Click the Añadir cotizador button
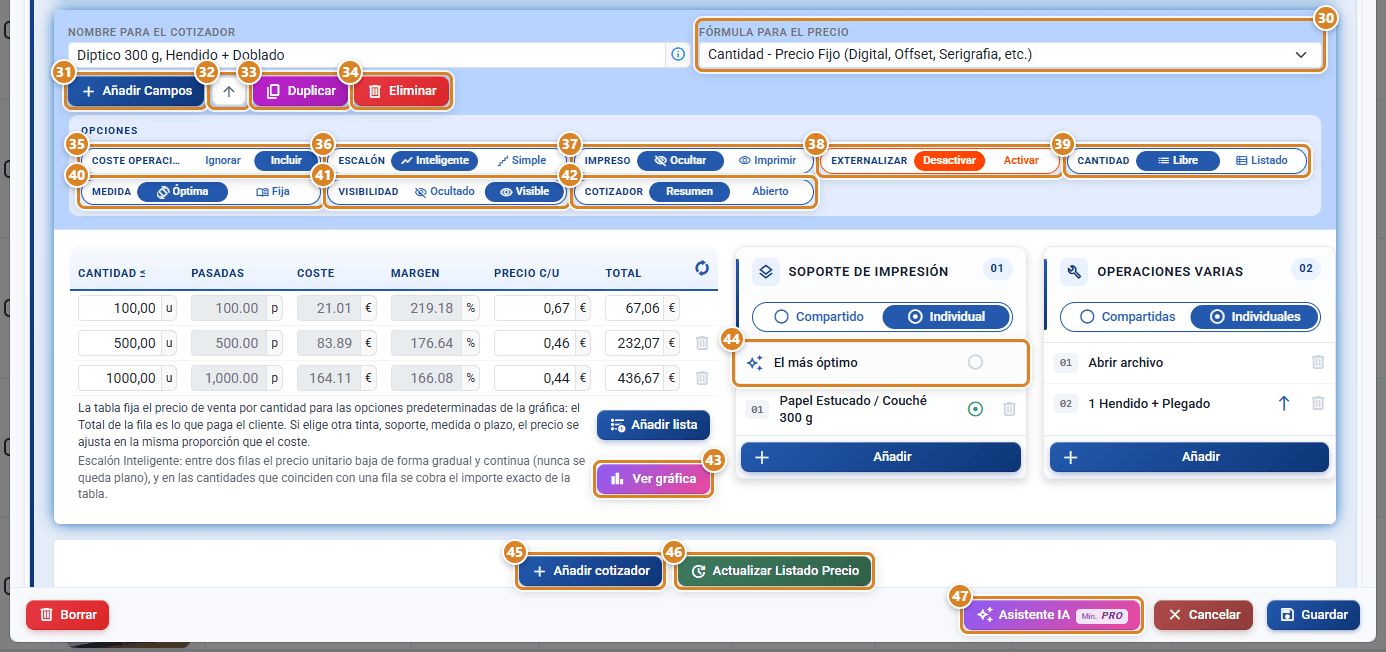1386x652 pixels. point(591,571)
